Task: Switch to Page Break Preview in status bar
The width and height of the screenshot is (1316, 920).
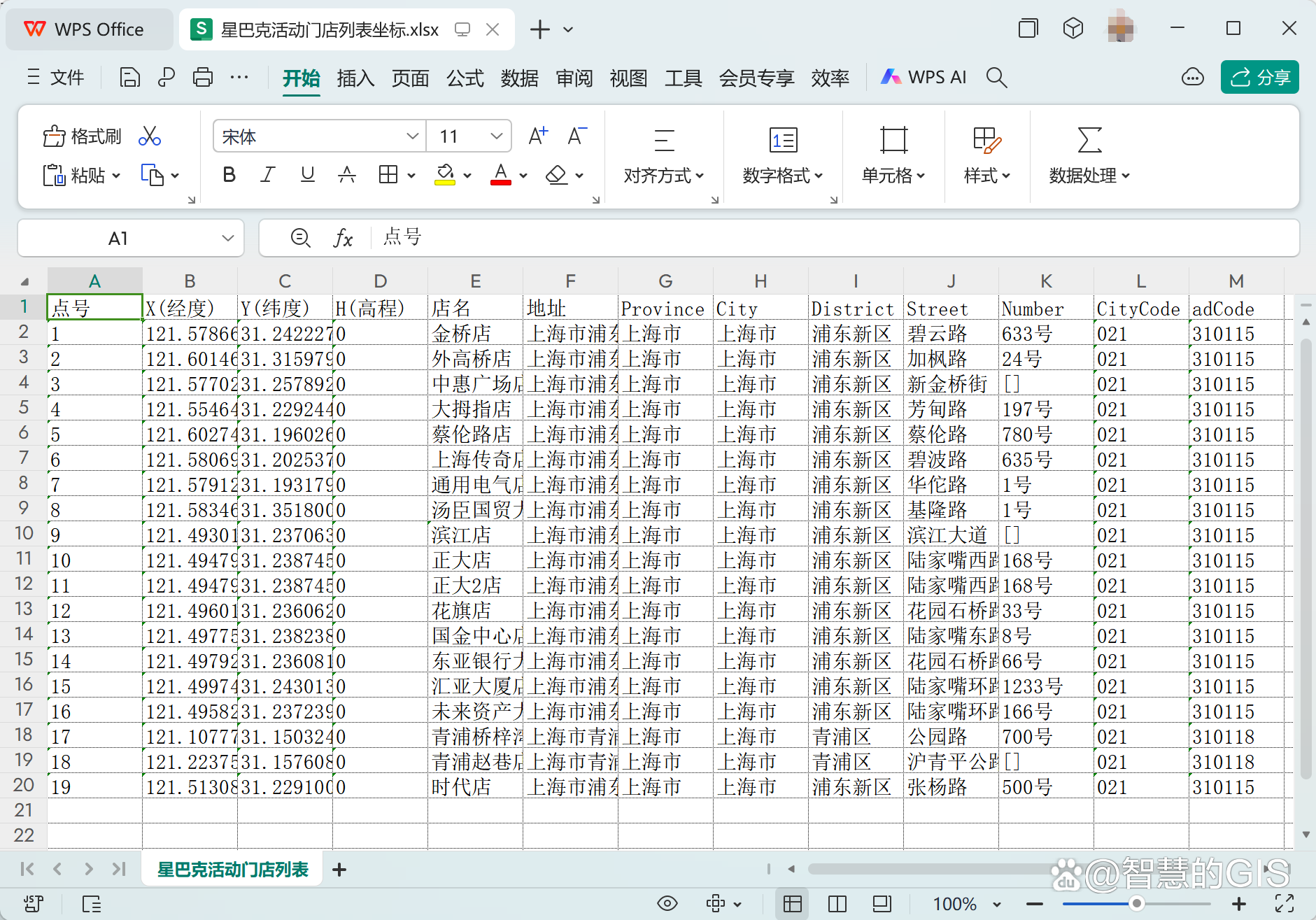Action: coord(837,903)
